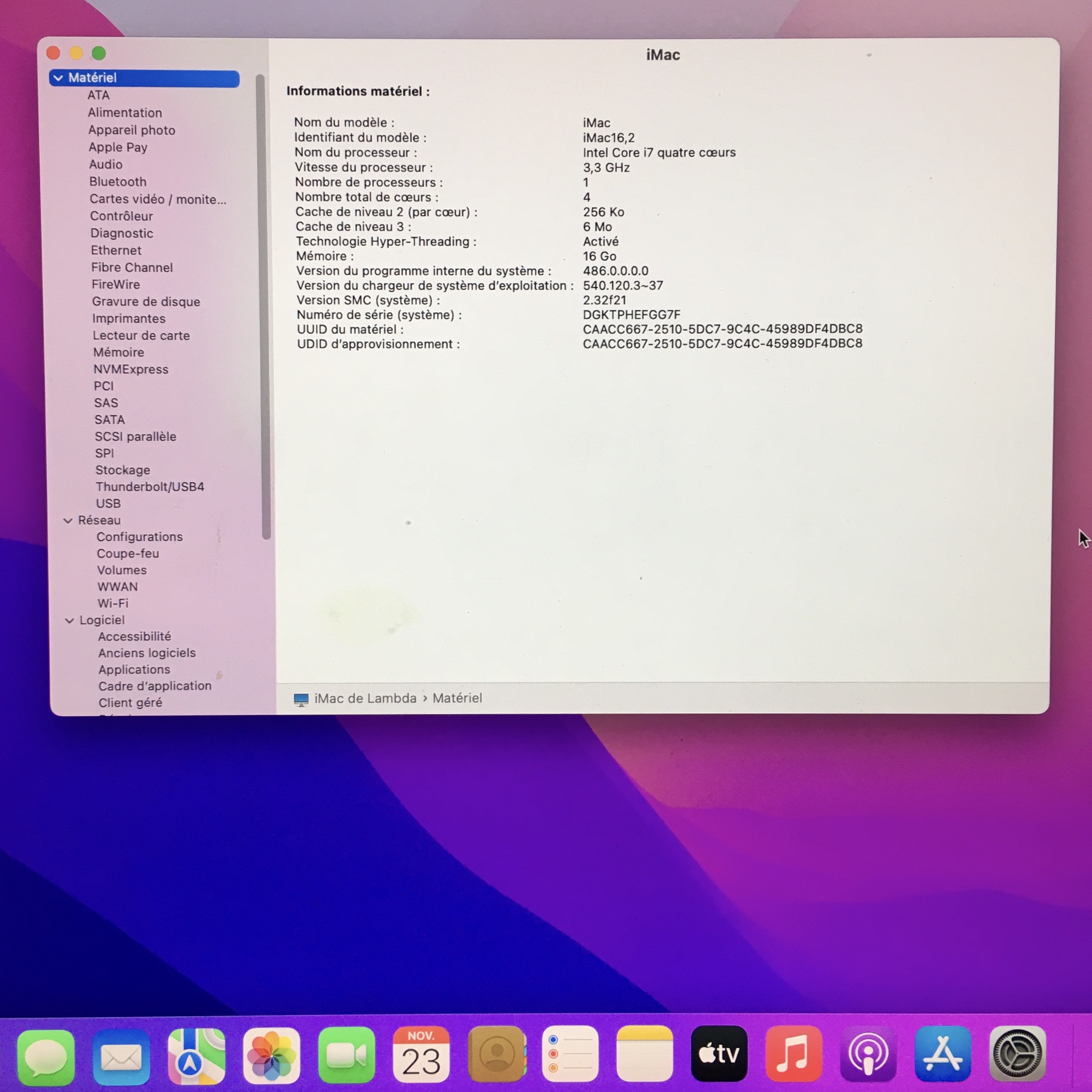
Task: Click Matériel in the path bar
Action: pos(457,699)
